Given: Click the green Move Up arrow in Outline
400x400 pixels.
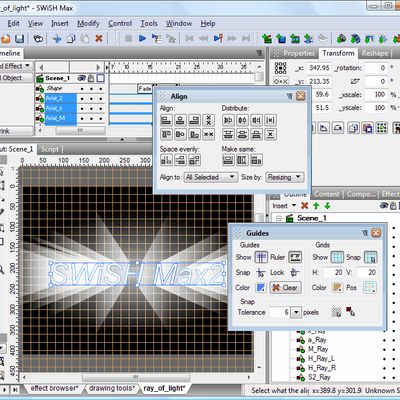Looking at the screenshot, I should (316, 206).
